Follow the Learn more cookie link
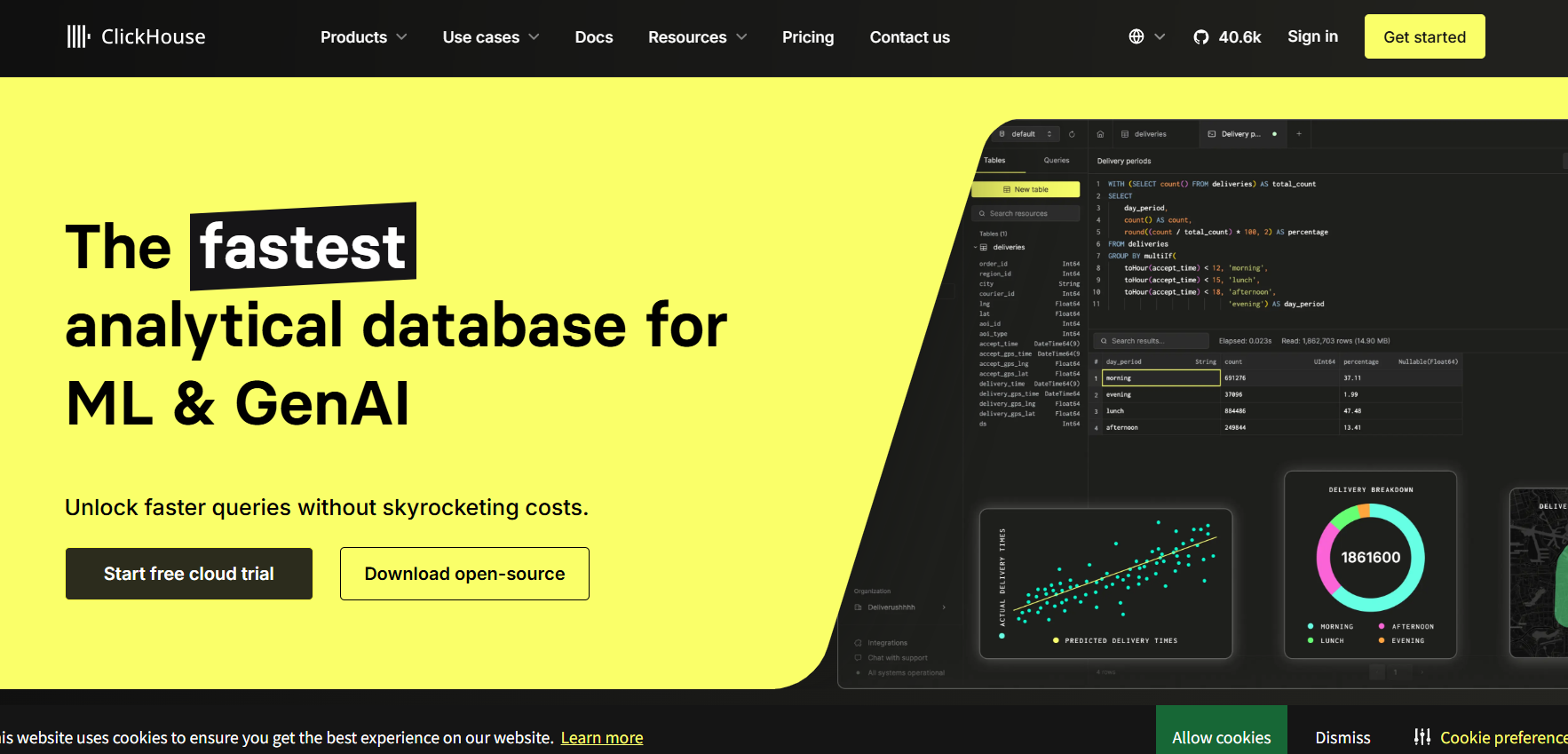The height and width of the screenshot is (754, 1568). pyautogui.click(x=602, y=738)
